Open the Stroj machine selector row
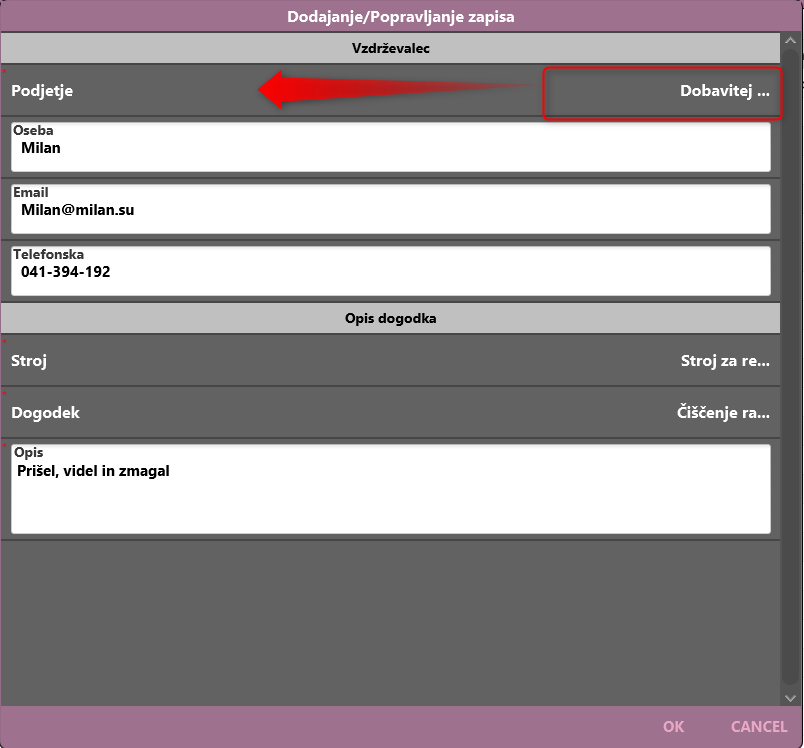Viewport: 804px width, 748px height. [390, 360]
